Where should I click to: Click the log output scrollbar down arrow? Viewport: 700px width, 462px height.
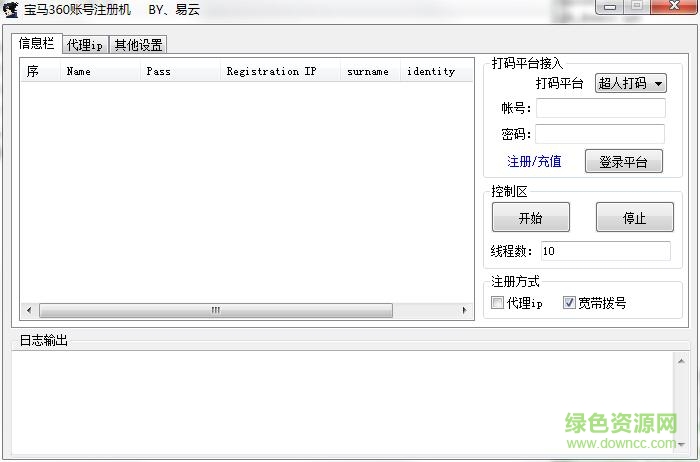coord(681,444)
